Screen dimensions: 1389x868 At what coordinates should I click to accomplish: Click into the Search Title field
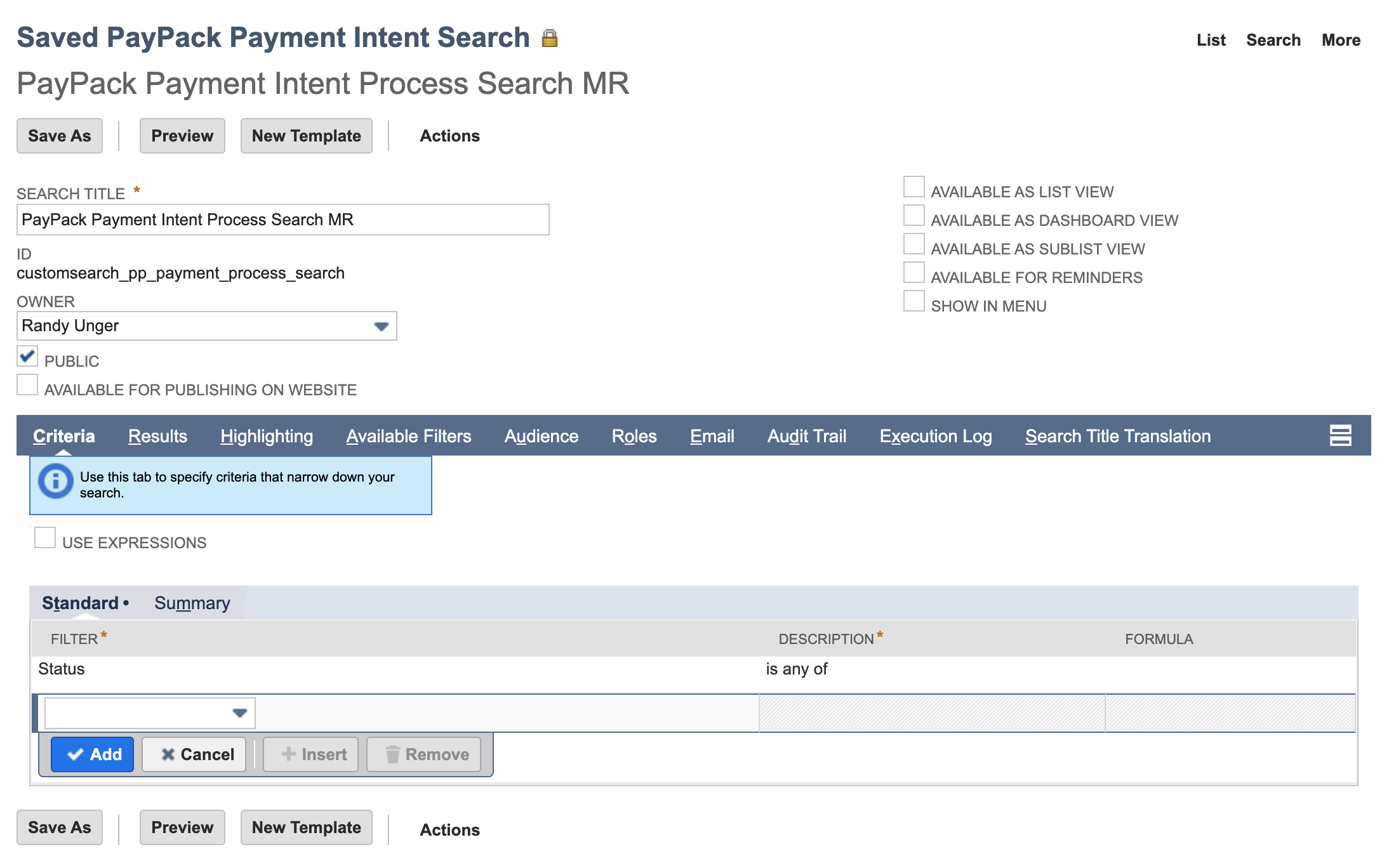283,220
